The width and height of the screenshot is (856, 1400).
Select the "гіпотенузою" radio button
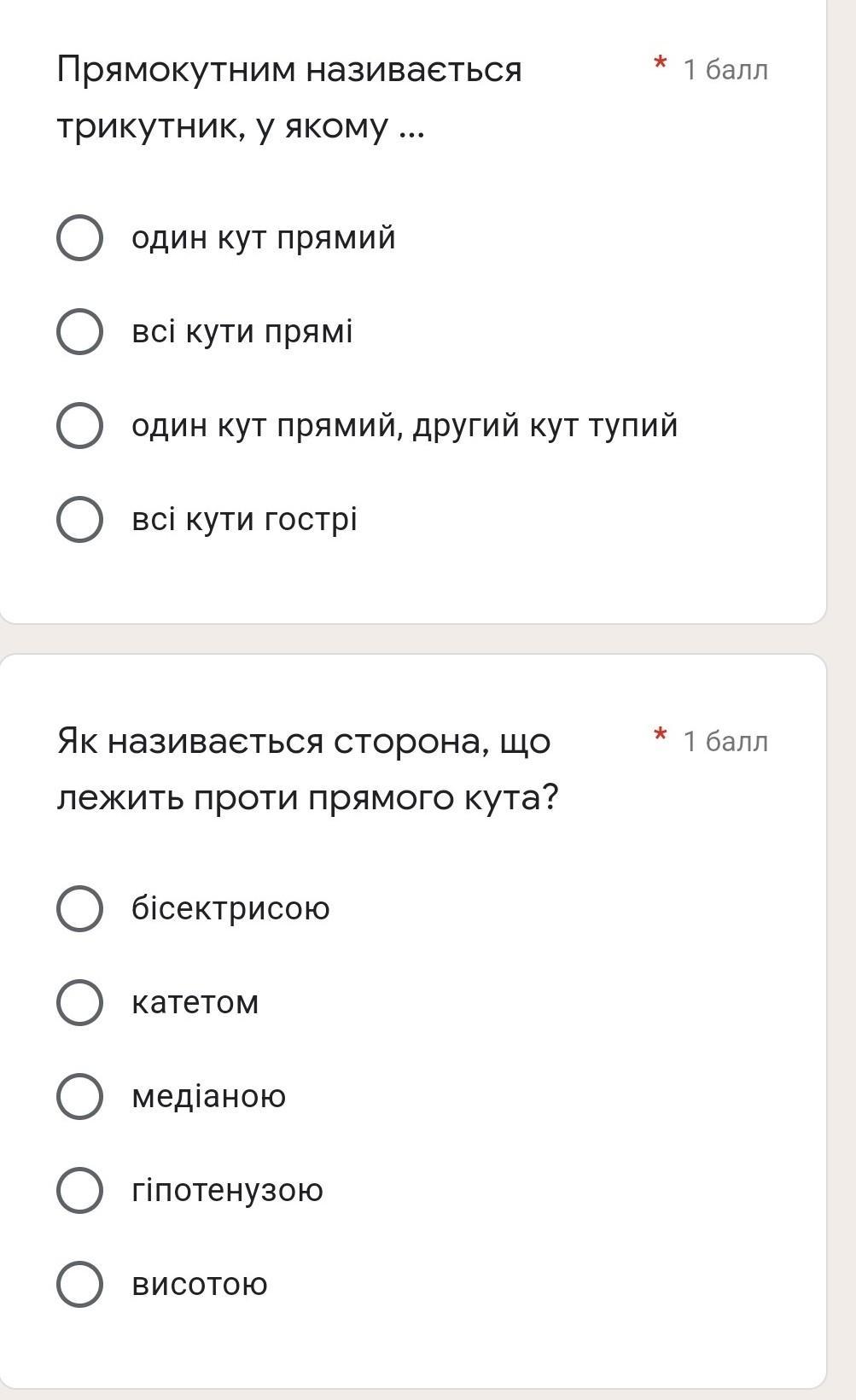pyautogui.click(x=80, y=1190)
